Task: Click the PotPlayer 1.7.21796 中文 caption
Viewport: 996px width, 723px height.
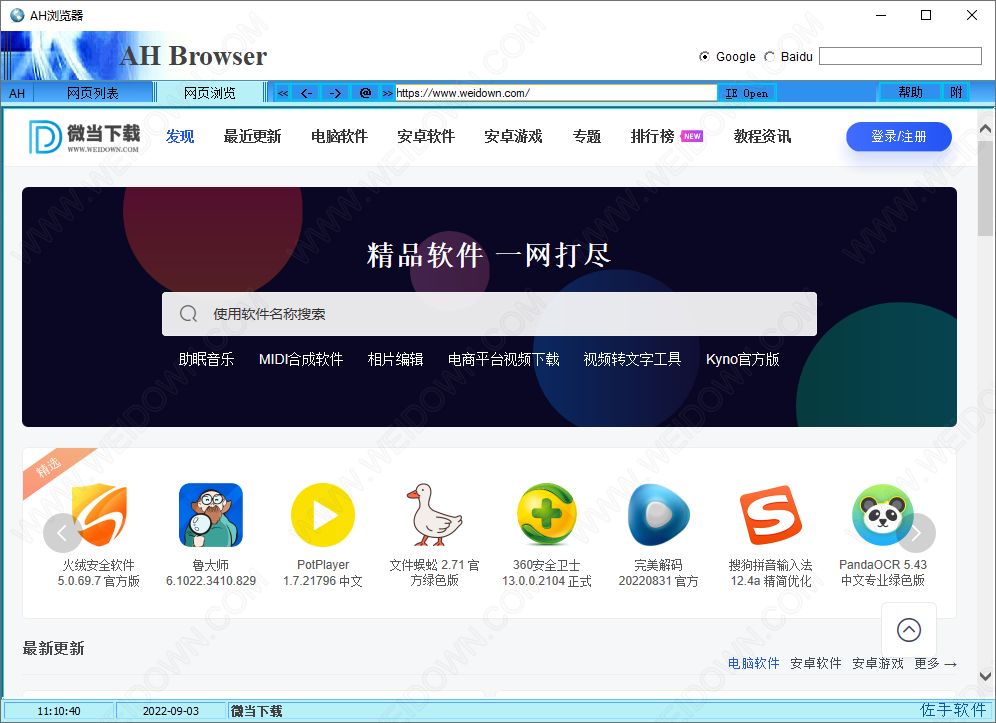Action: (323, 573)
